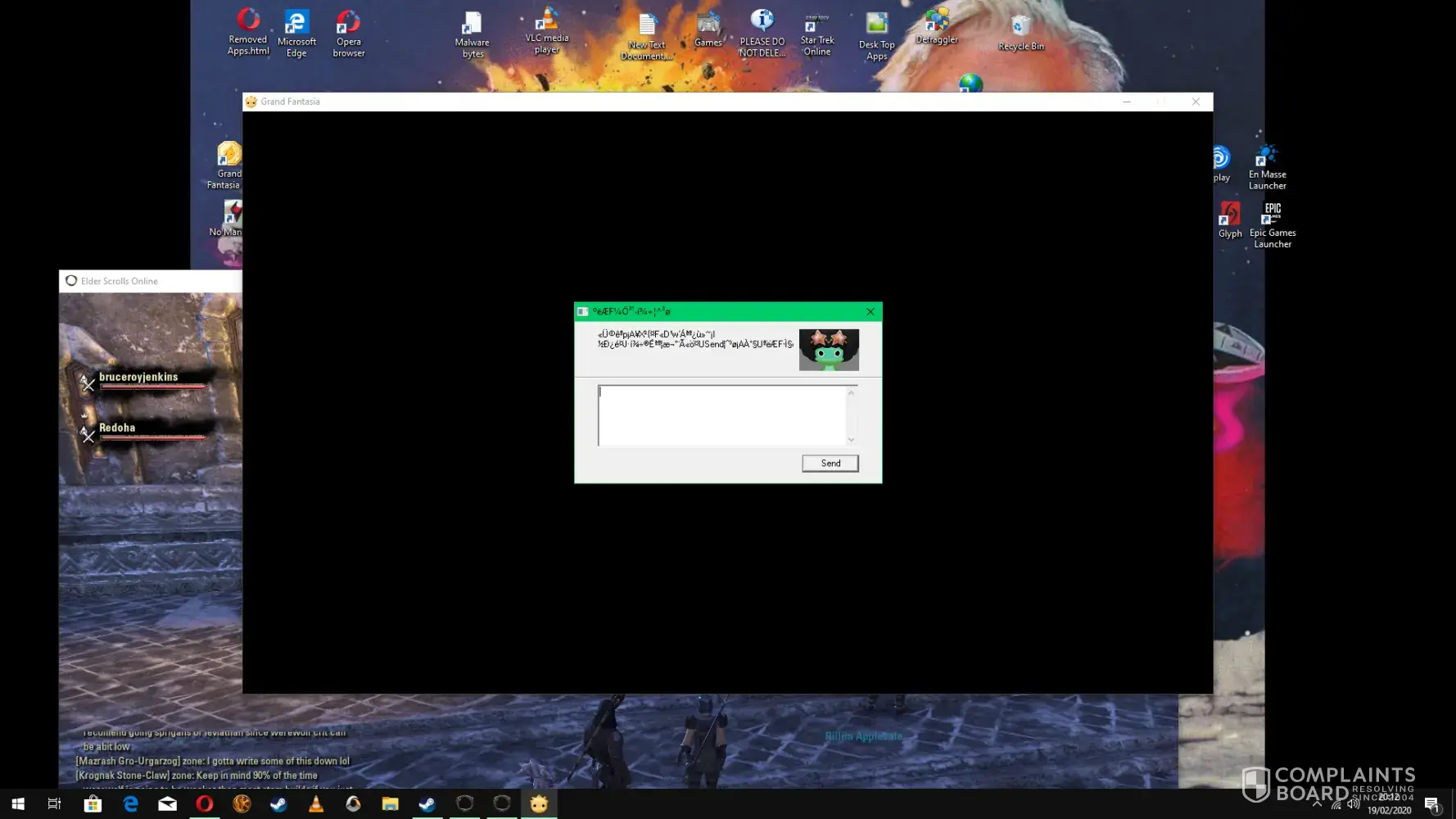Viewport: 1456px width, 819px height.
Task: Close the Grand Fantasia window
Action: 1196,102
